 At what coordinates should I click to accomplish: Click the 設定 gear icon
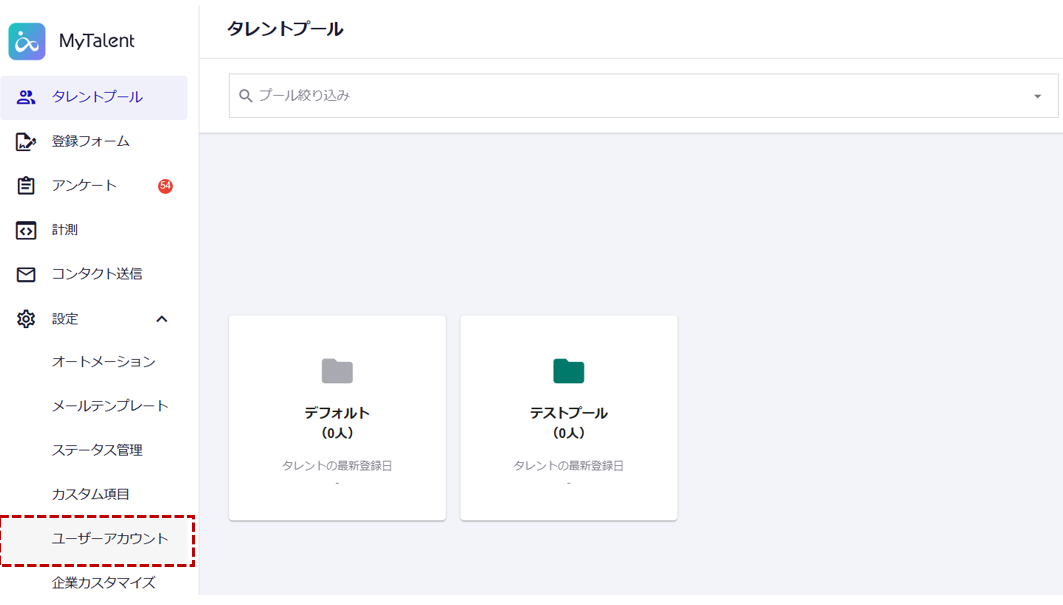27,319
